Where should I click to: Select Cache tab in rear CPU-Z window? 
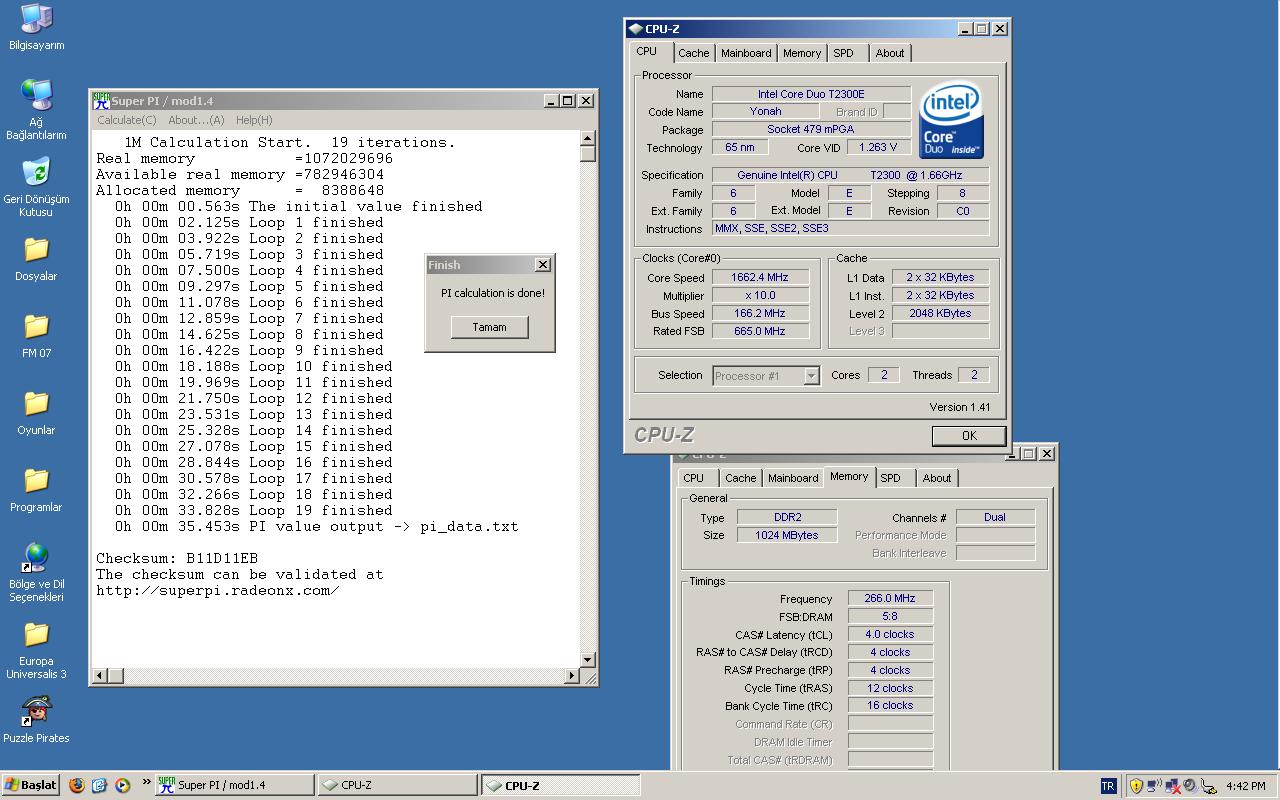coord(741,478)
